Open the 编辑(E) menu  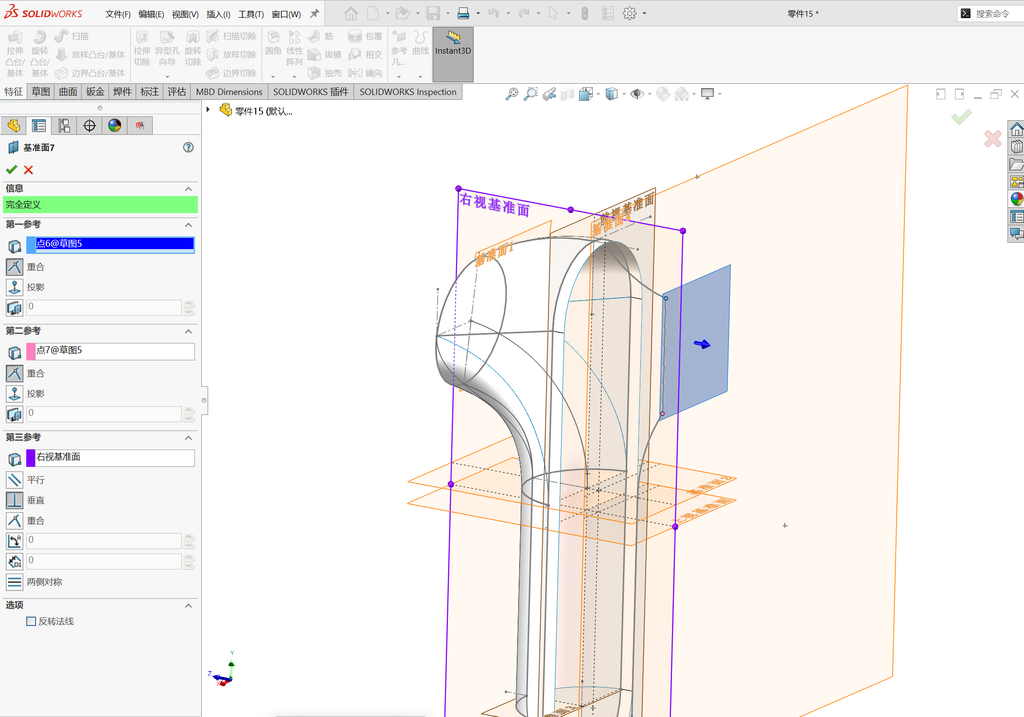(152, 14)
